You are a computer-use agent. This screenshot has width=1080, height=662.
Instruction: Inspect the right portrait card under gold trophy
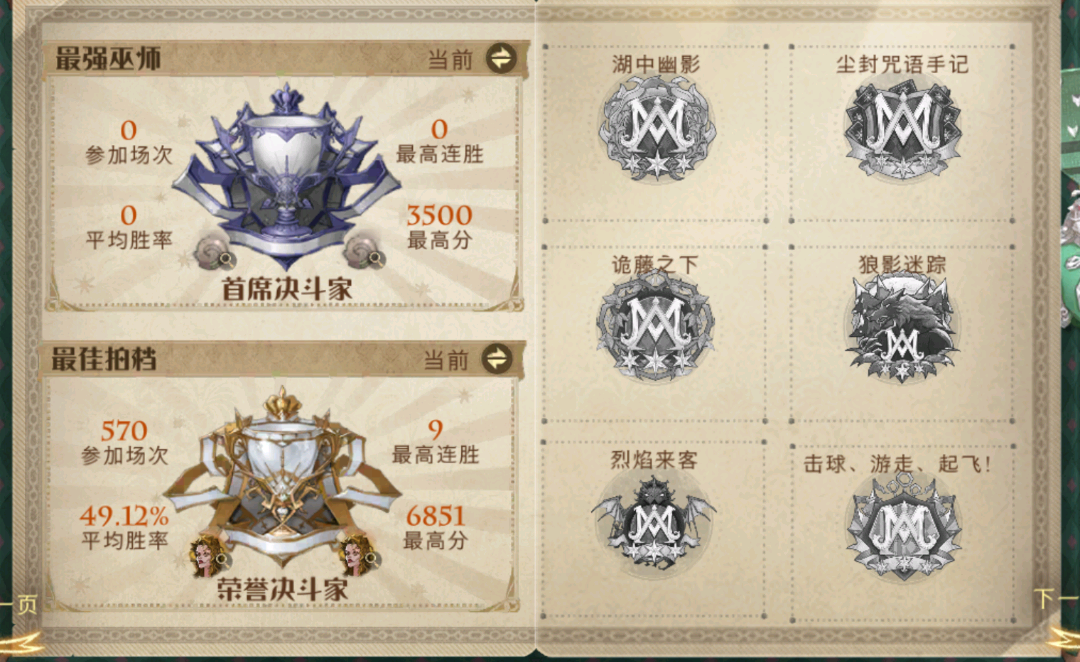pyautogui.click(x=360, y=554)
